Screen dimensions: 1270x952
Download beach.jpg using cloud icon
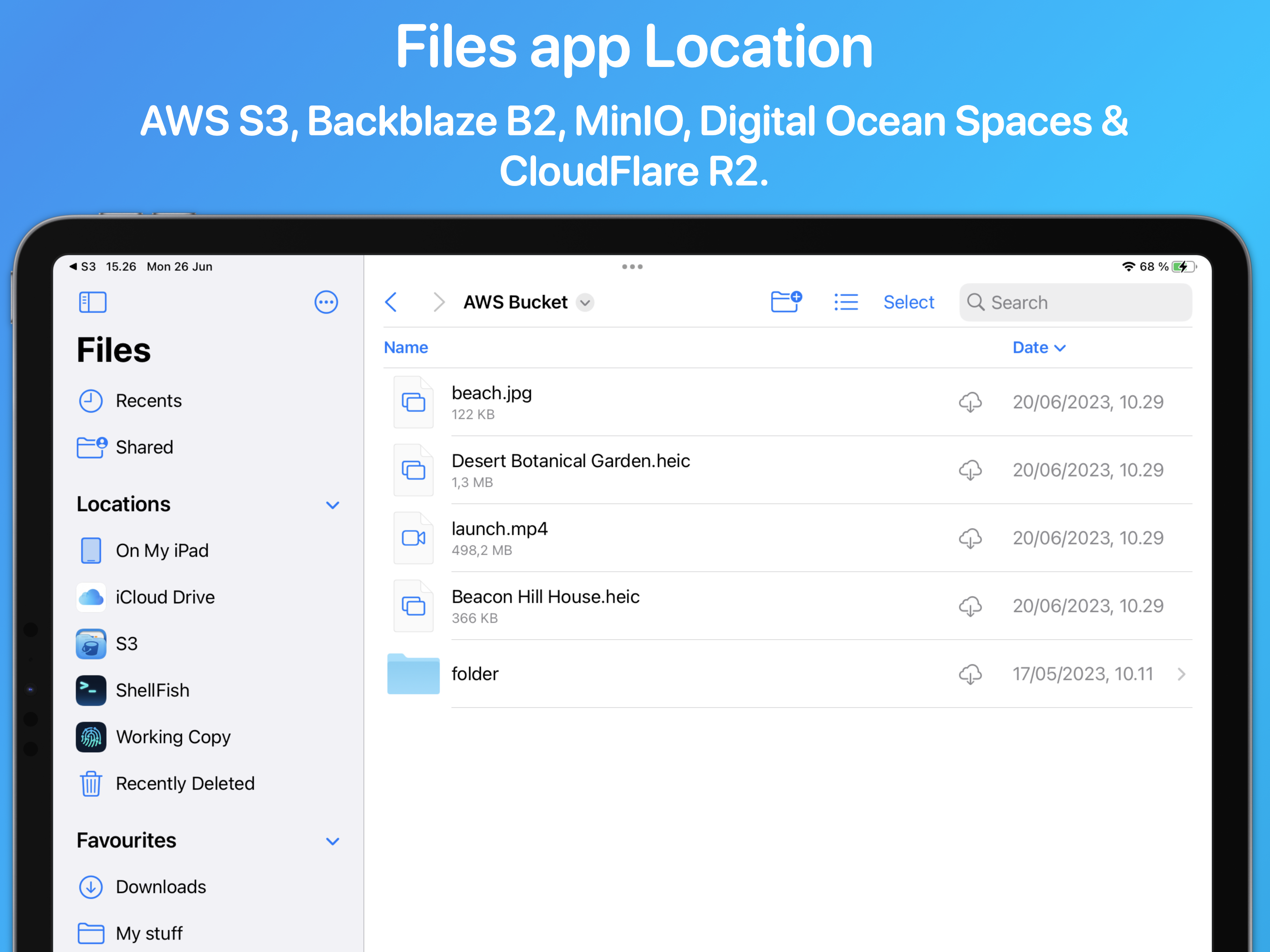970,402
